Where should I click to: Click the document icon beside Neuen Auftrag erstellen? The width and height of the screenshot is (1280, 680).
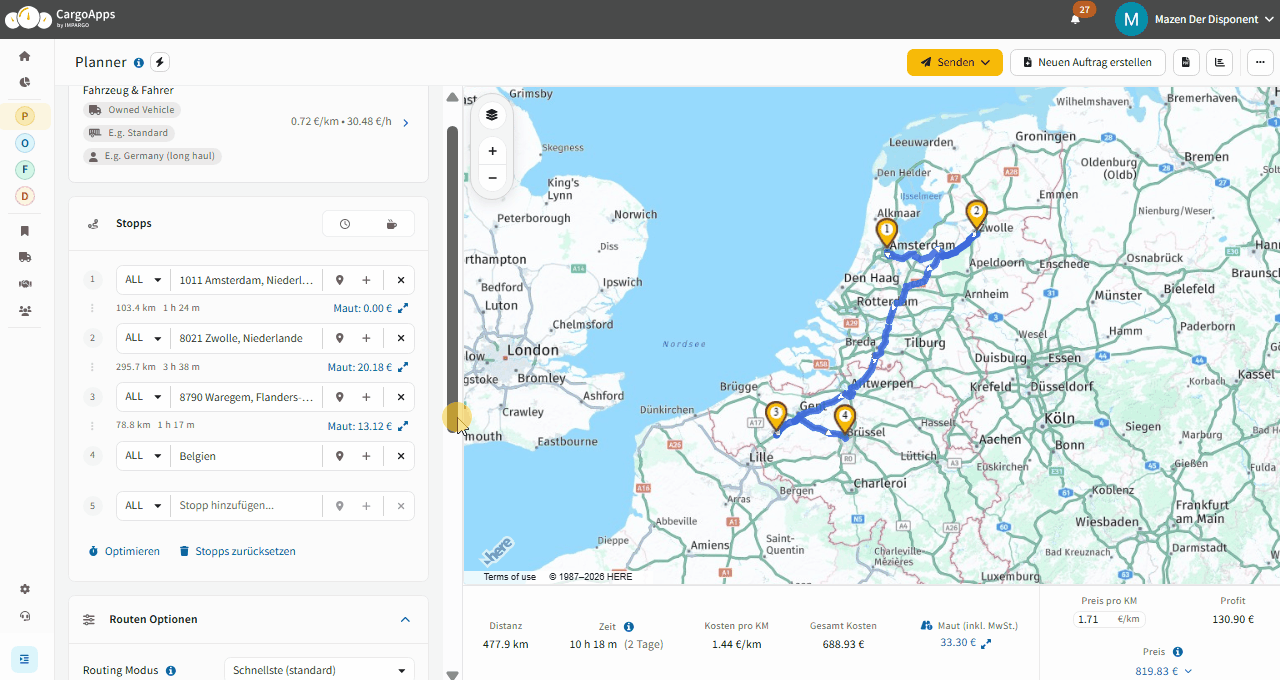click(x=1186, y=62)
